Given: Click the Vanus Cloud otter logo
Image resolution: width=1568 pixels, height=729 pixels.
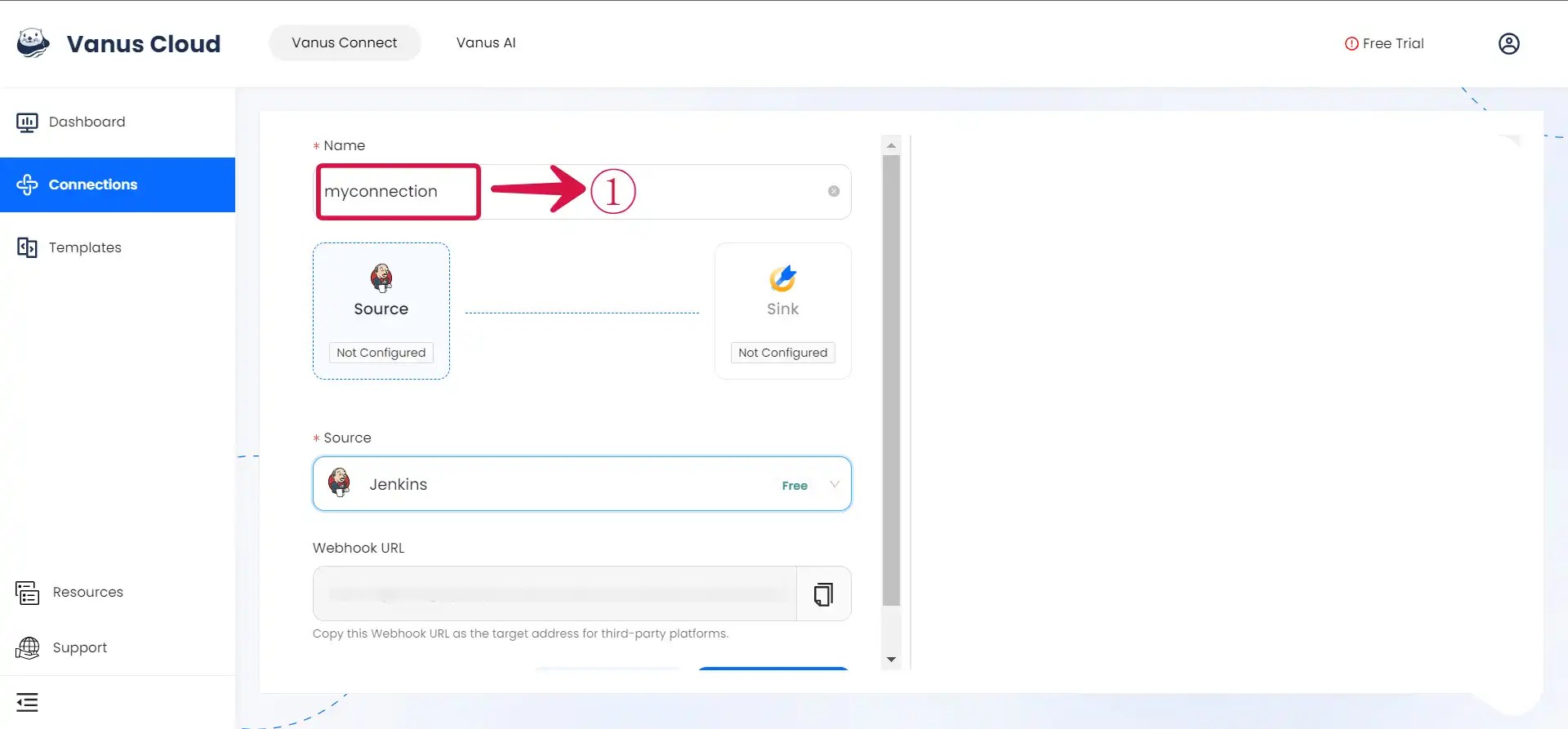Looking at the screenshot, I should pos(33,43).
